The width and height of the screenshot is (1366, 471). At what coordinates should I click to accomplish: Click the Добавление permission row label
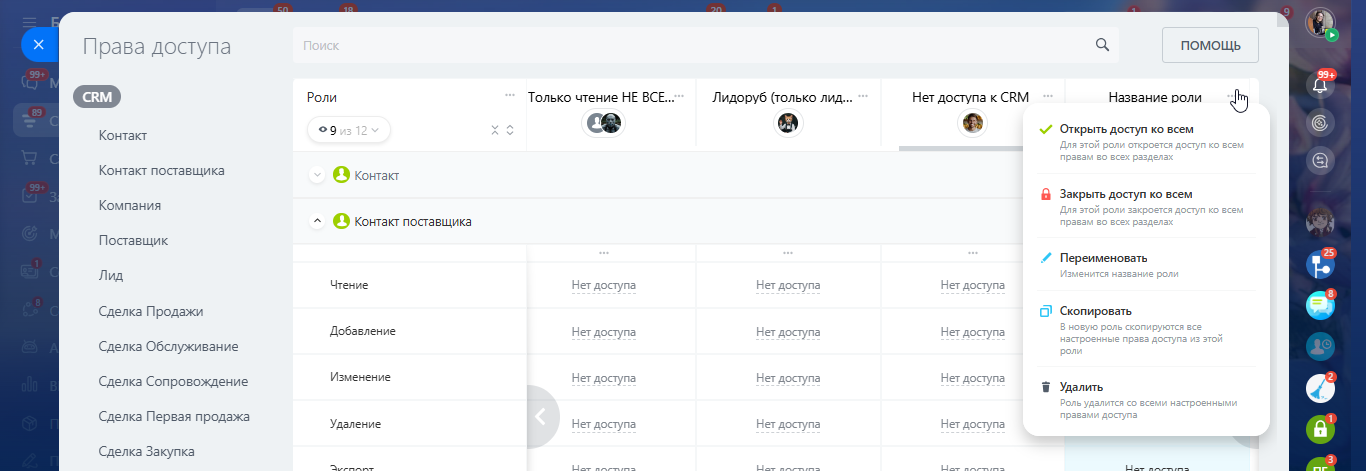[363, 331]
